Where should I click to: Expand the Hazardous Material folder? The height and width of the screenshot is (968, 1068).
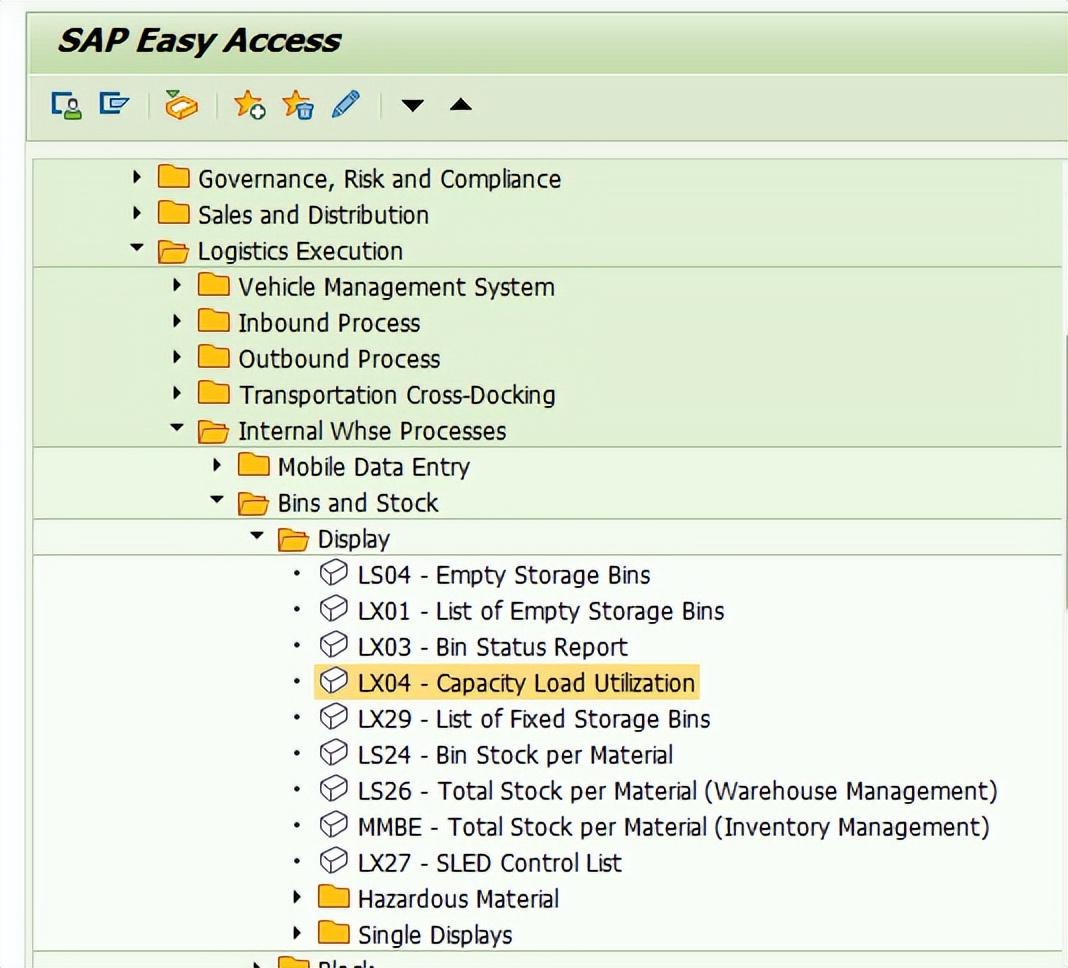click(x=296, y=897)
